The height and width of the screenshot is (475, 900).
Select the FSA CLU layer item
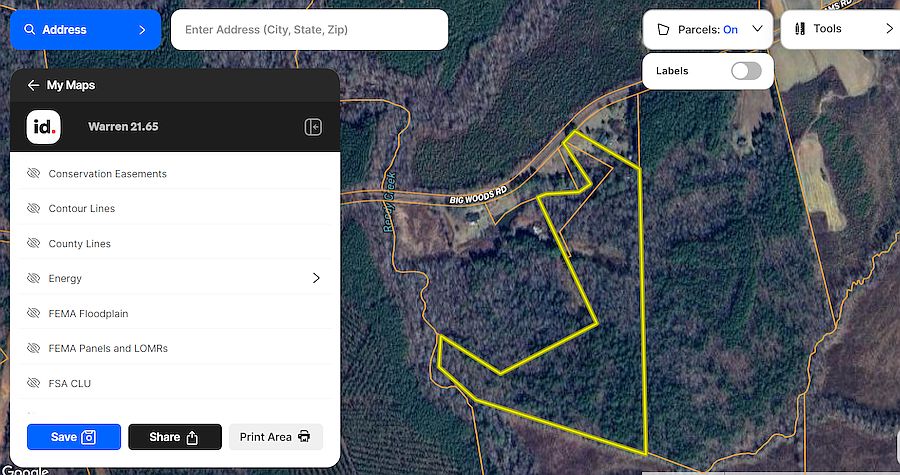pos(175,383)
